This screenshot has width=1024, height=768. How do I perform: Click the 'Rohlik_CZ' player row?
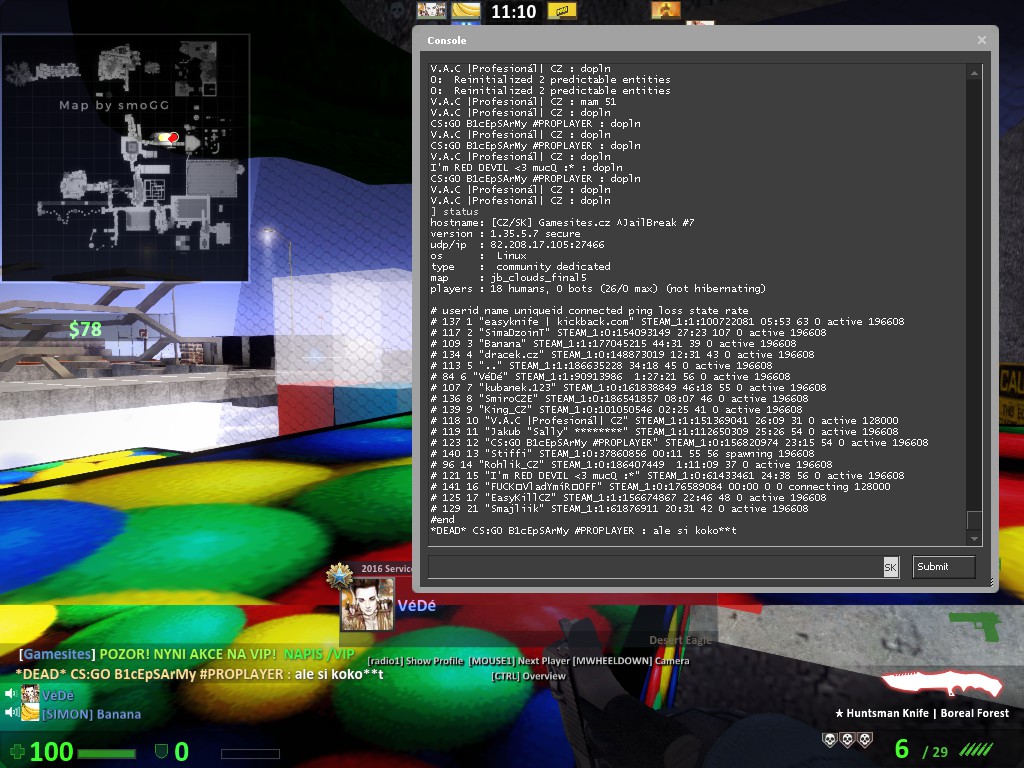click(x=632, y=465)
